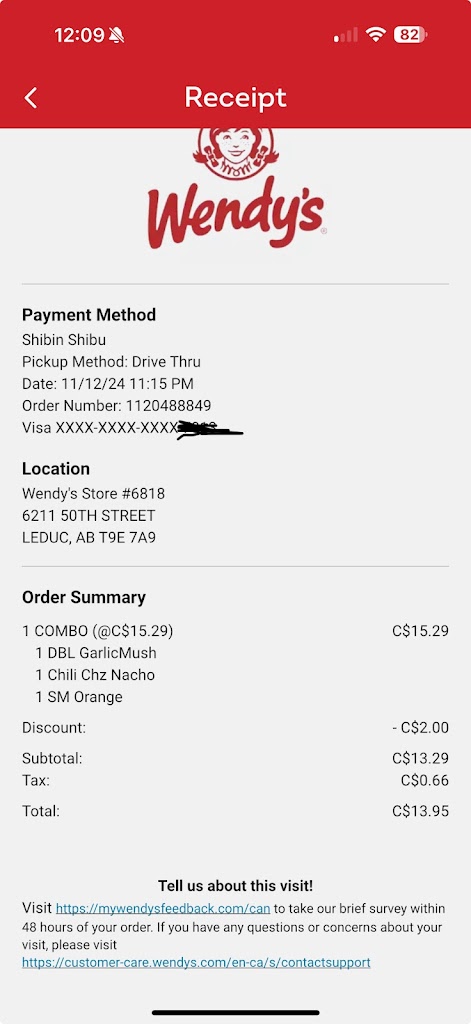Tap the Order Summary heading
This screenshot has width=471, height=1024.
click(84, 598)
